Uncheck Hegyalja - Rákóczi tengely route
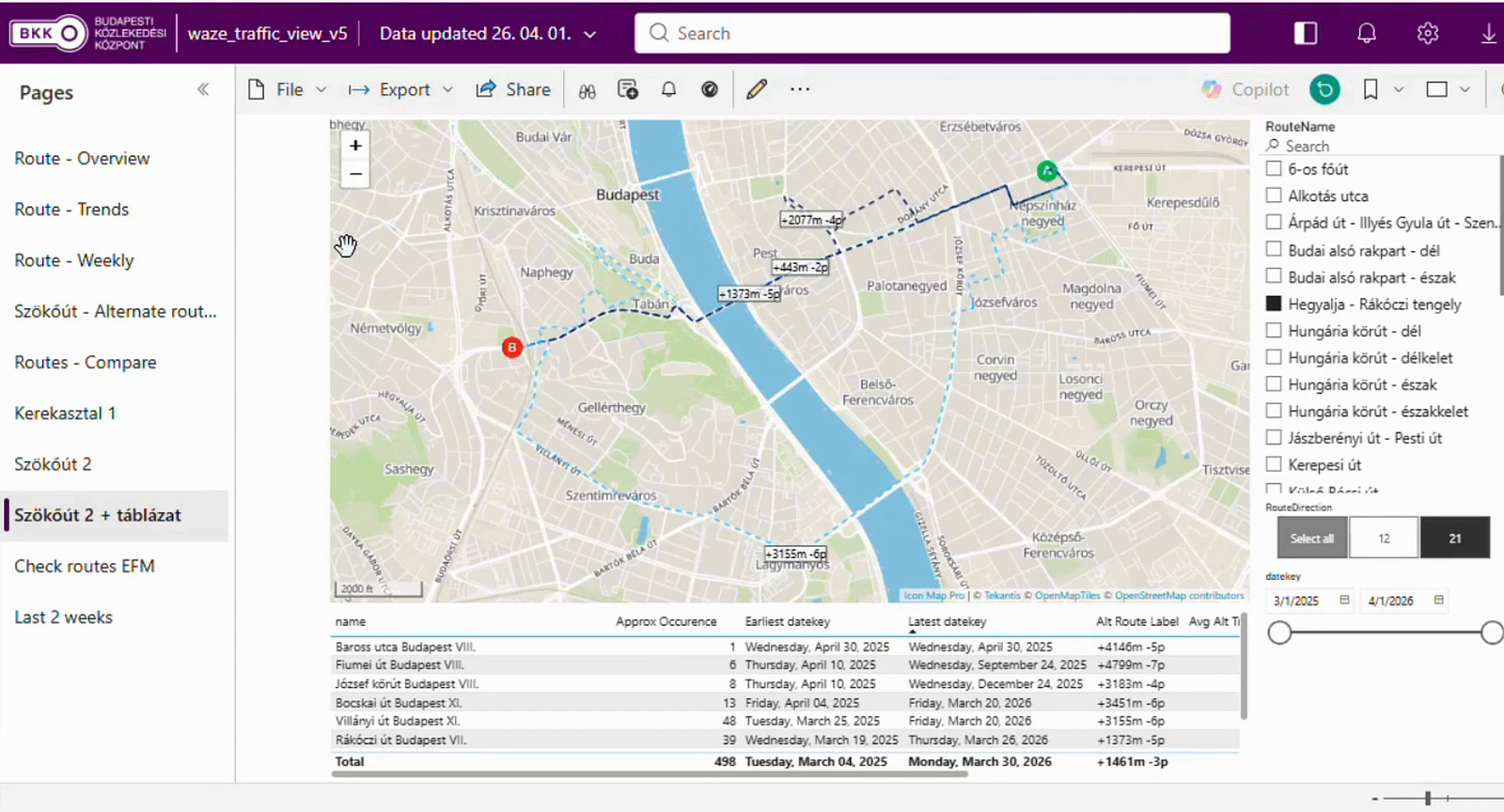This screenshot has height=812, width=1504. click(1274, 304)
